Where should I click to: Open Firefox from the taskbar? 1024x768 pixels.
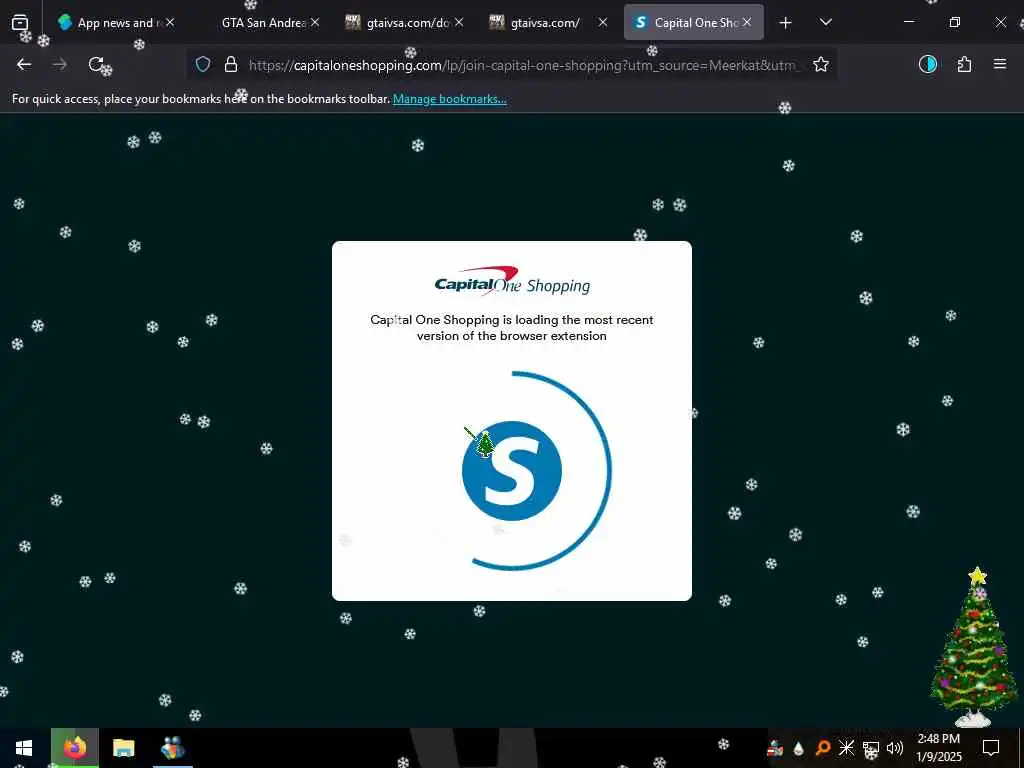pos(75,748)
